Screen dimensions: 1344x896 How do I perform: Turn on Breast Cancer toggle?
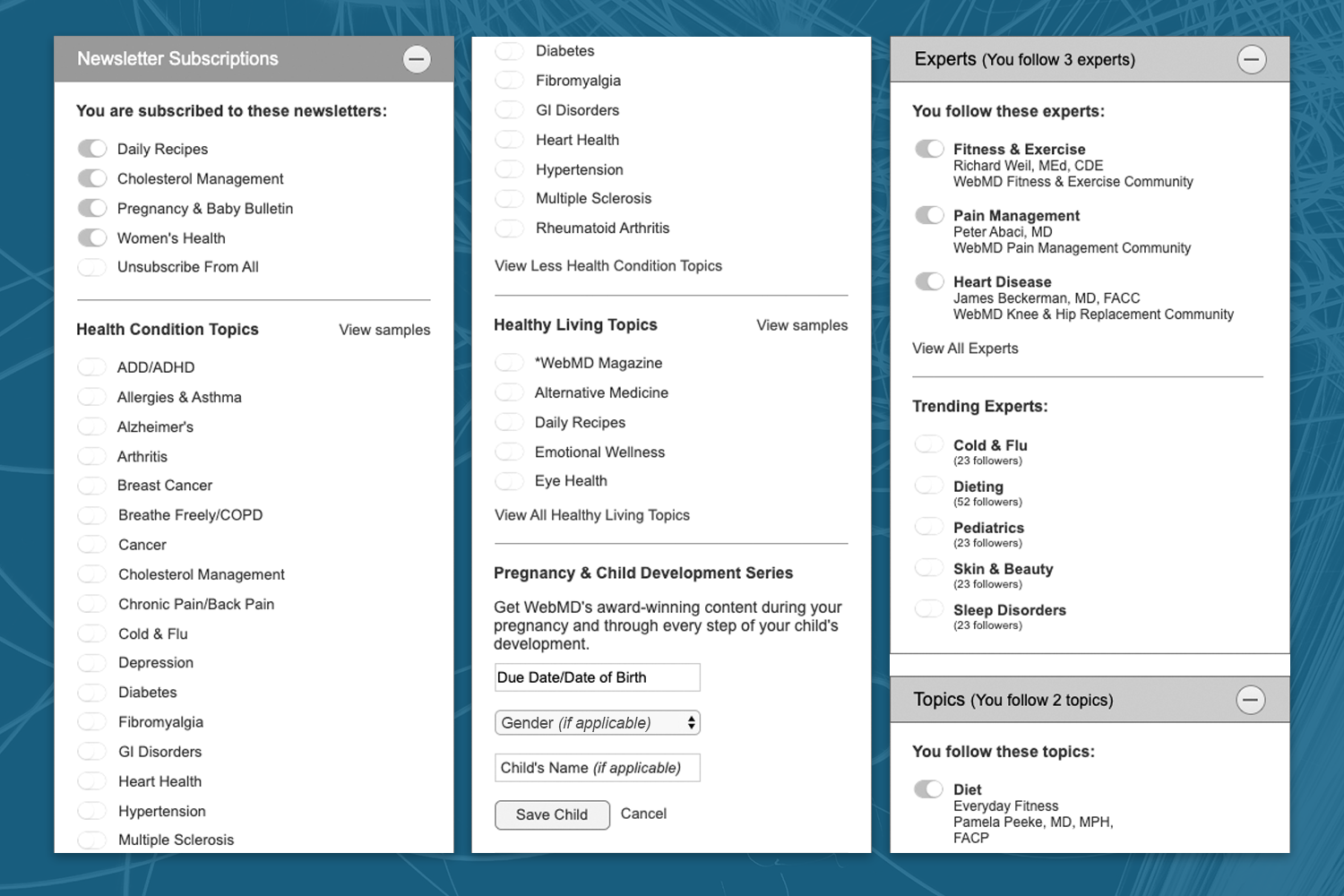click(92, 486)
